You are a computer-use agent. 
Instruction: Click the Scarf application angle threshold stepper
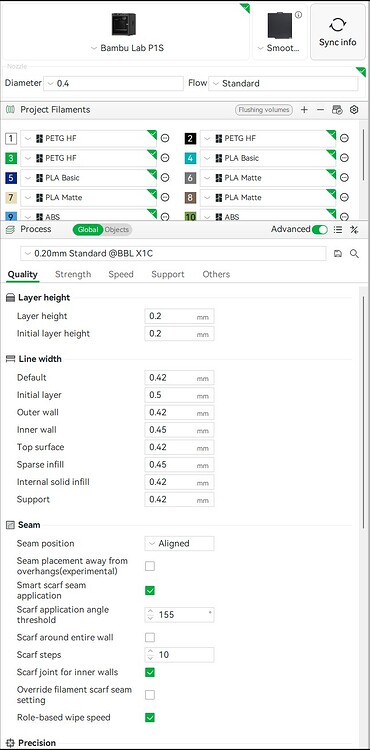tap(151, 615)
